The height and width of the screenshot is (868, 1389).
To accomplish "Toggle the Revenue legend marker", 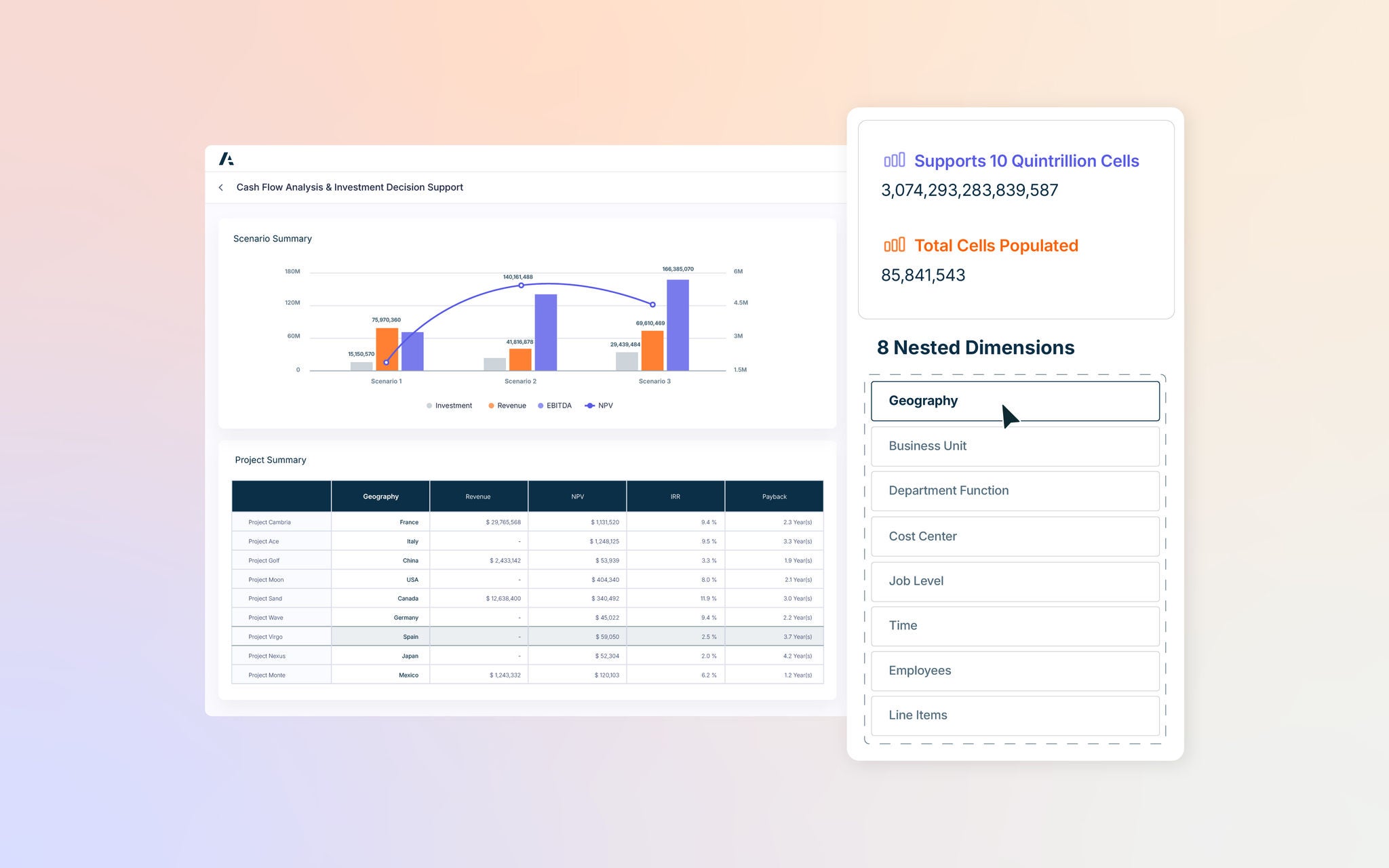I will click(491, 406).
